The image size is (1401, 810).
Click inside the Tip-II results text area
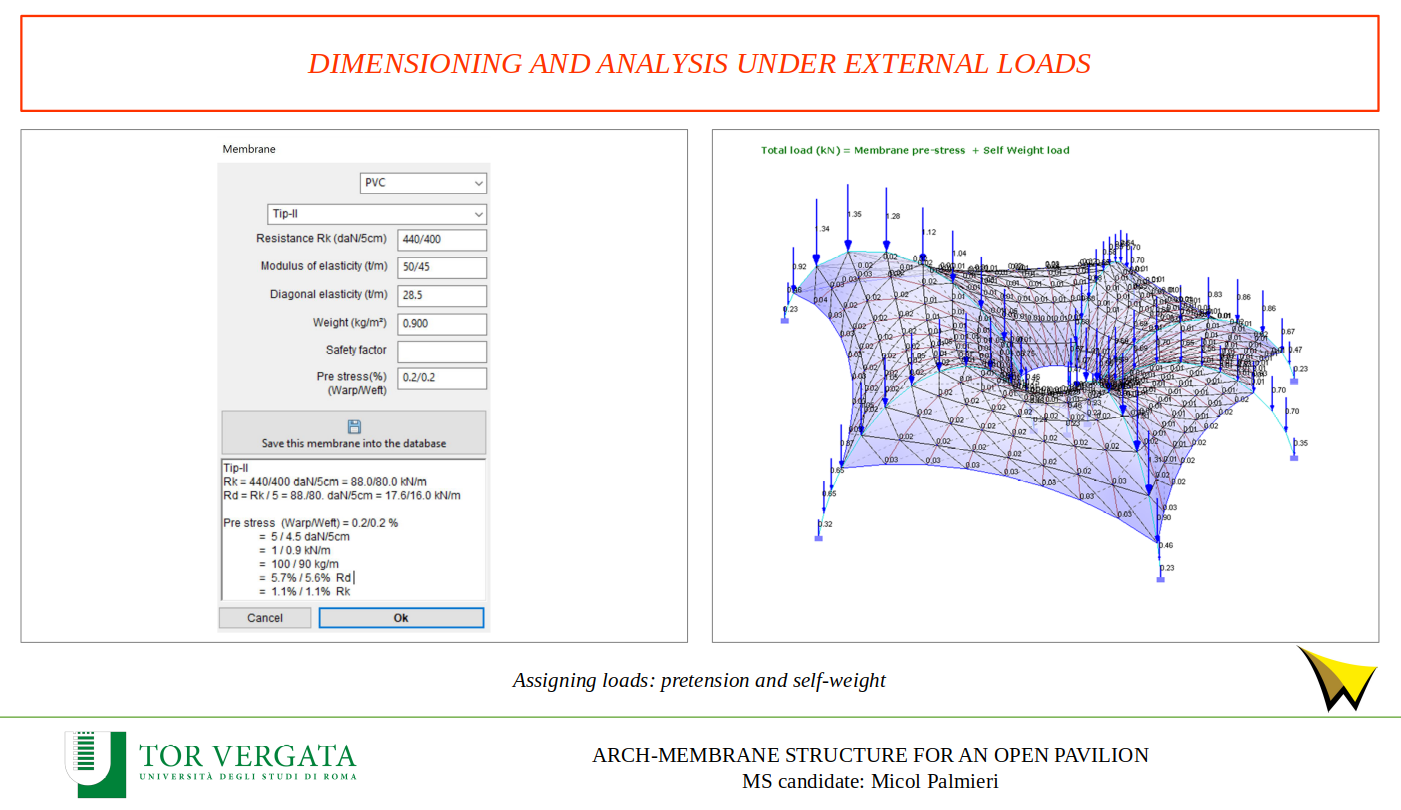[353, 529]
